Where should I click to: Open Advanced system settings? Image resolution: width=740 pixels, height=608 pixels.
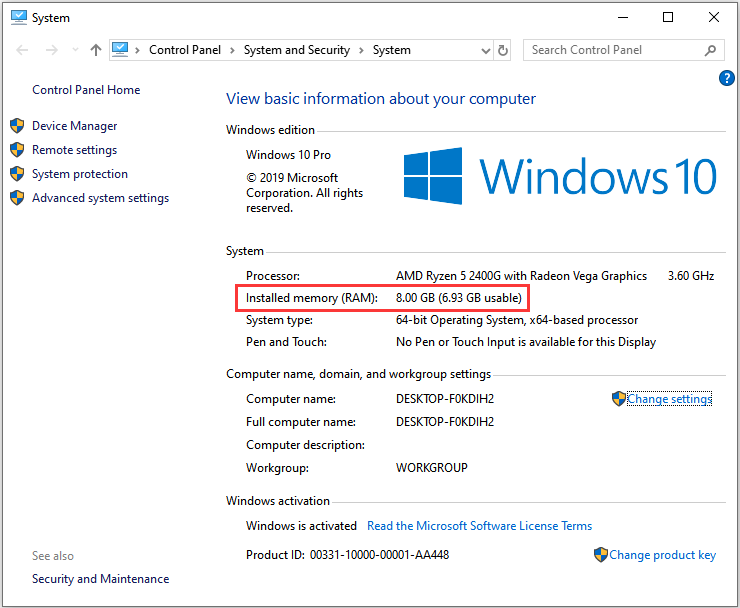[101, 198]
